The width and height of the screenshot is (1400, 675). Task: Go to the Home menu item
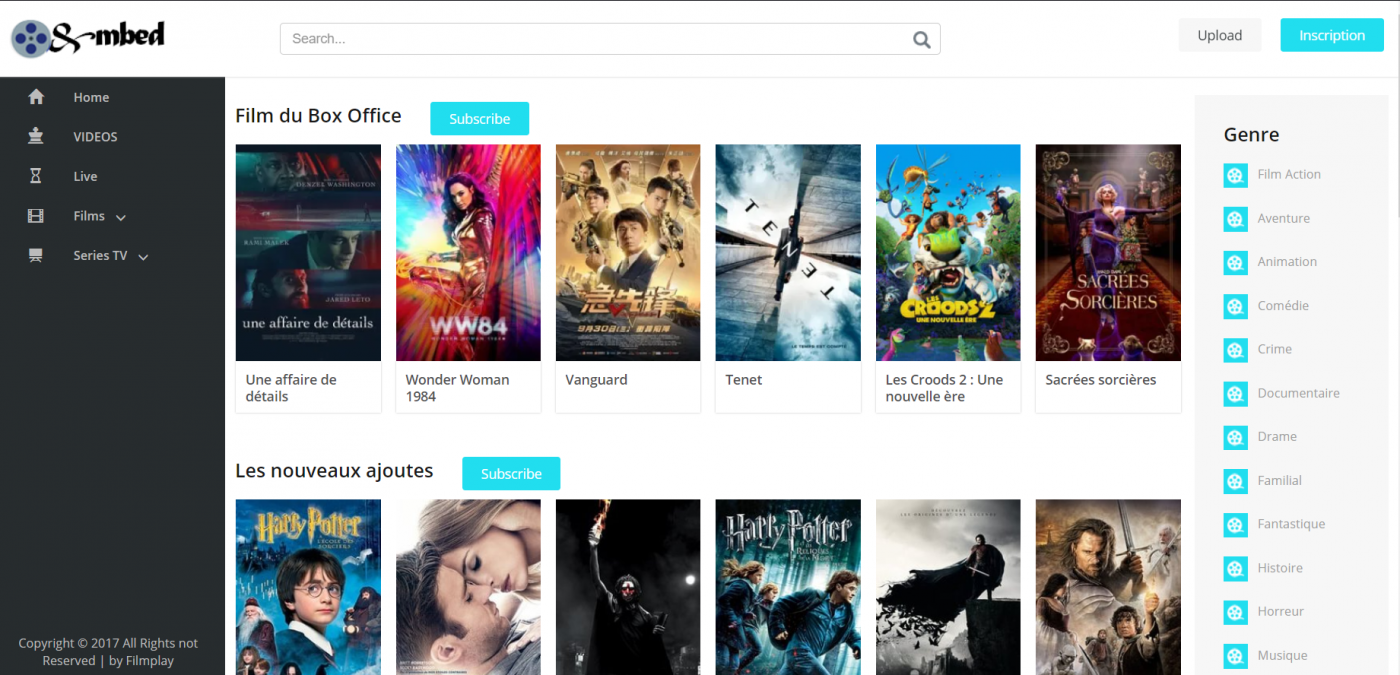coord(91,97)
